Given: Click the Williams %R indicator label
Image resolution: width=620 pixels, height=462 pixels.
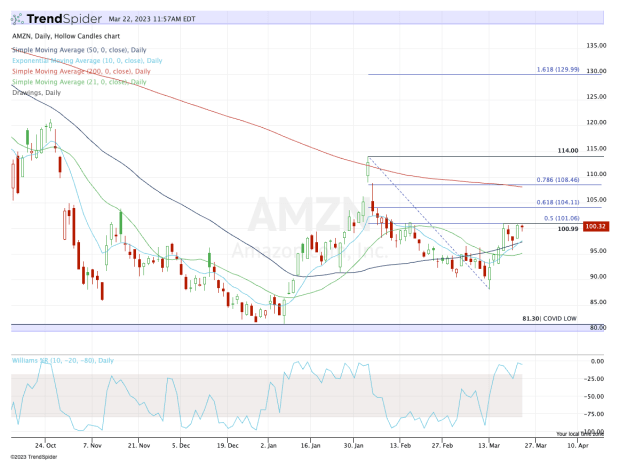Looking at the screenshot, I should pyautogui.click(x=62, y=360).
